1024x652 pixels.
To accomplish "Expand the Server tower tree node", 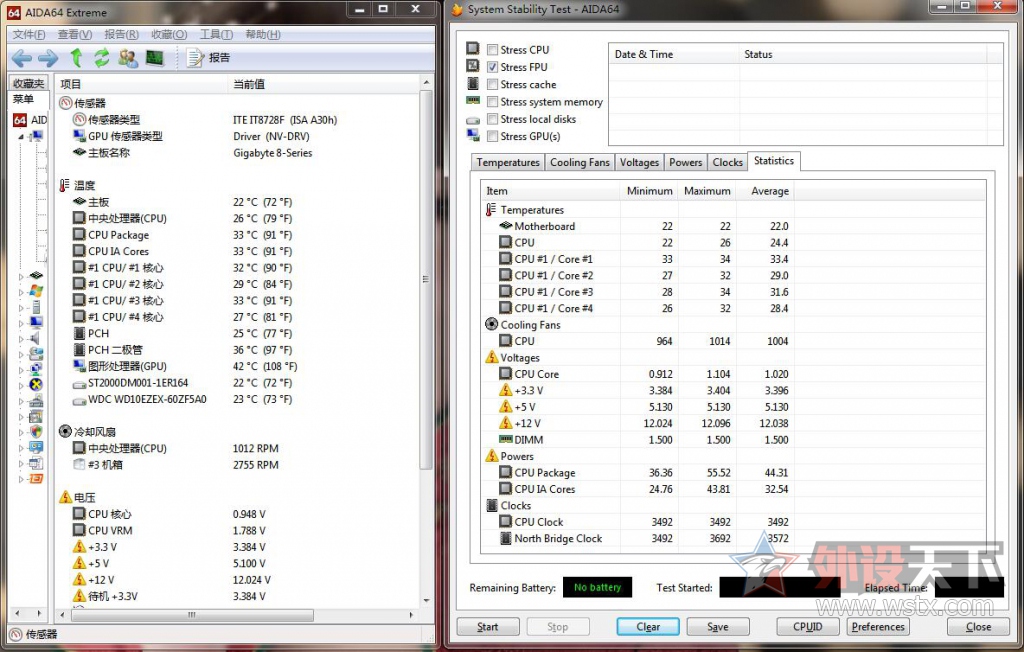I will (21, 308).
